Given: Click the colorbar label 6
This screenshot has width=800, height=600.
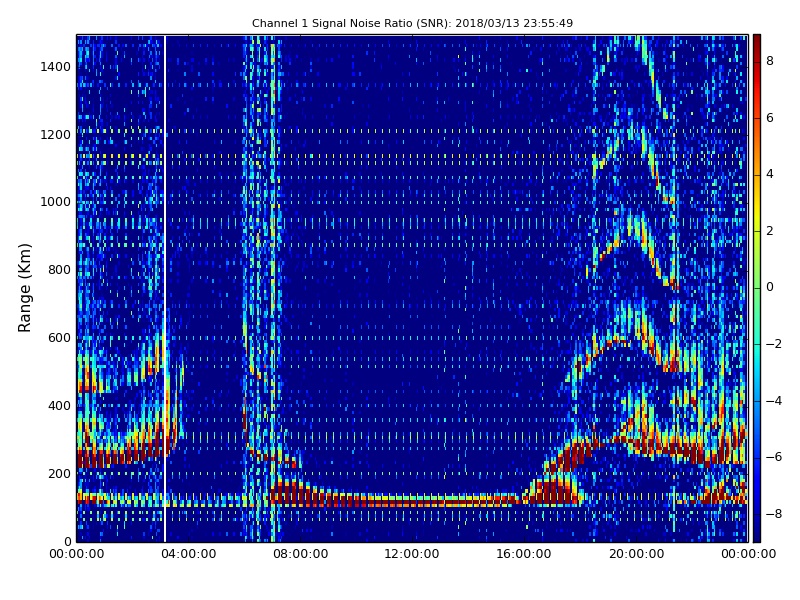Looking at the screenshot, I should pyautogui.click(x=770, y=118).
